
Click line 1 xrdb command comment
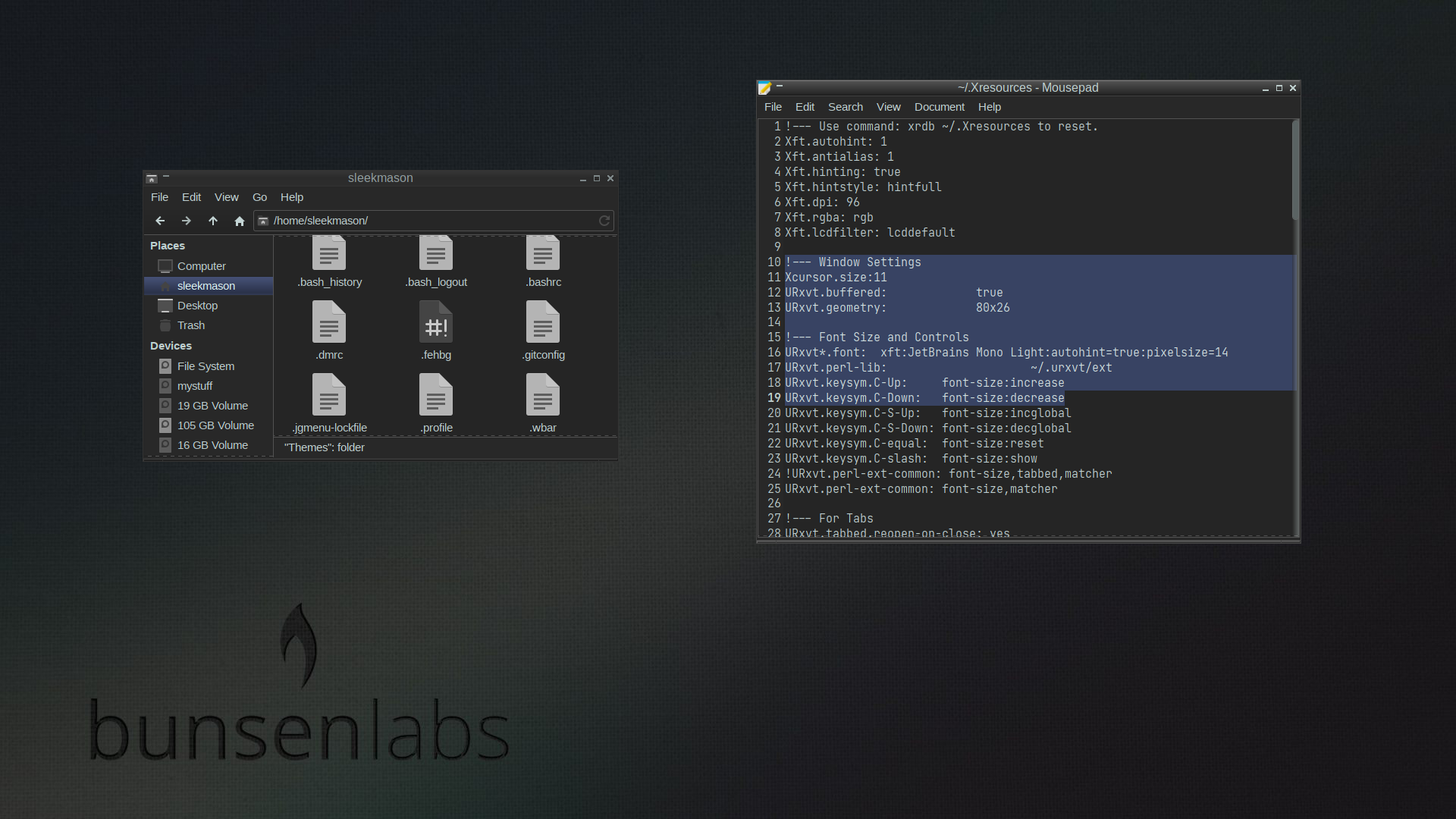942,127
